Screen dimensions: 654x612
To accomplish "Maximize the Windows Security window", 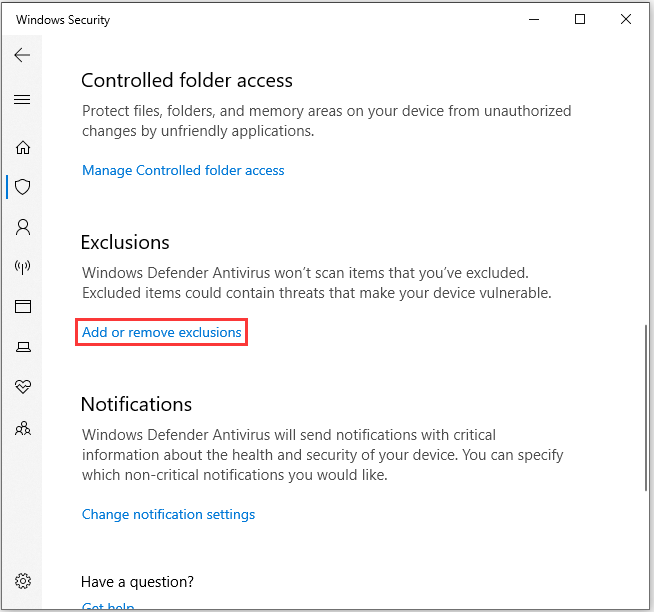I will [x=580, y=19].
